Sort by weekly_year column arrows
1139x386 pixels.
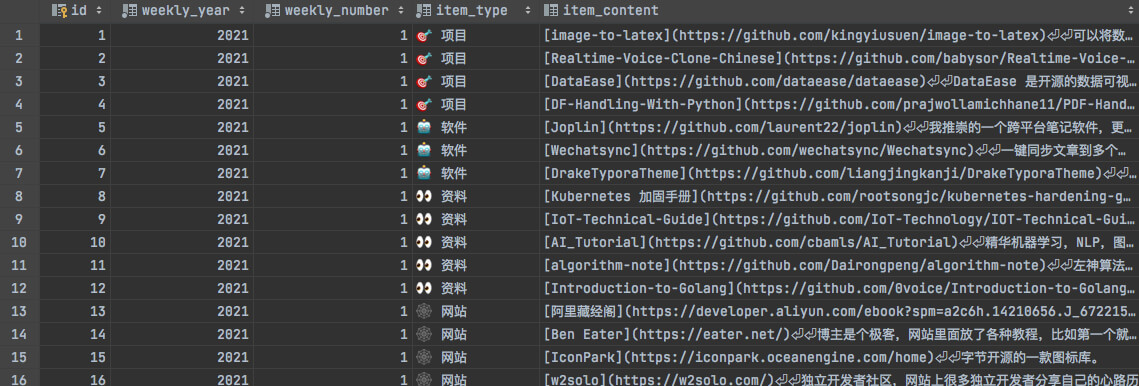point(243,11)
